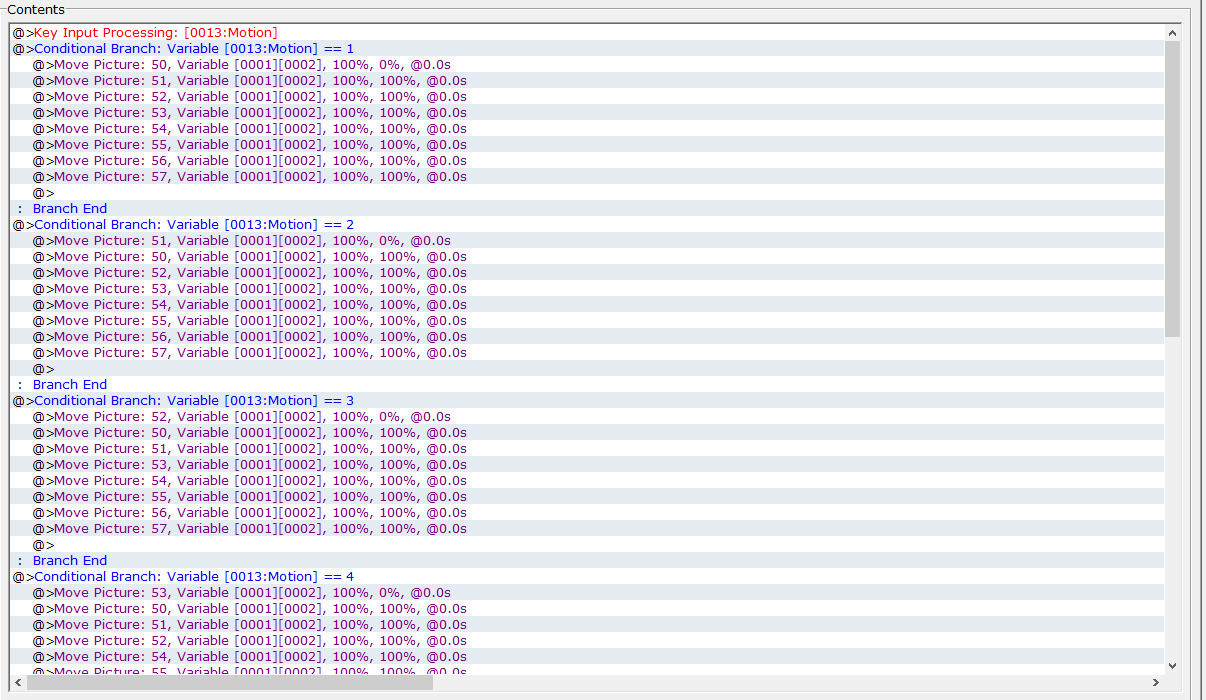Select empty @> line in Motion == 3 branch

point(588,545)
